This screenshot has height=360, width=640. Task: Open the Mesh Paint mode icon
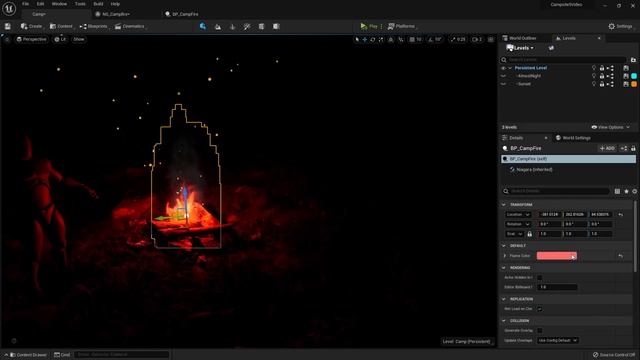[247, 27]
